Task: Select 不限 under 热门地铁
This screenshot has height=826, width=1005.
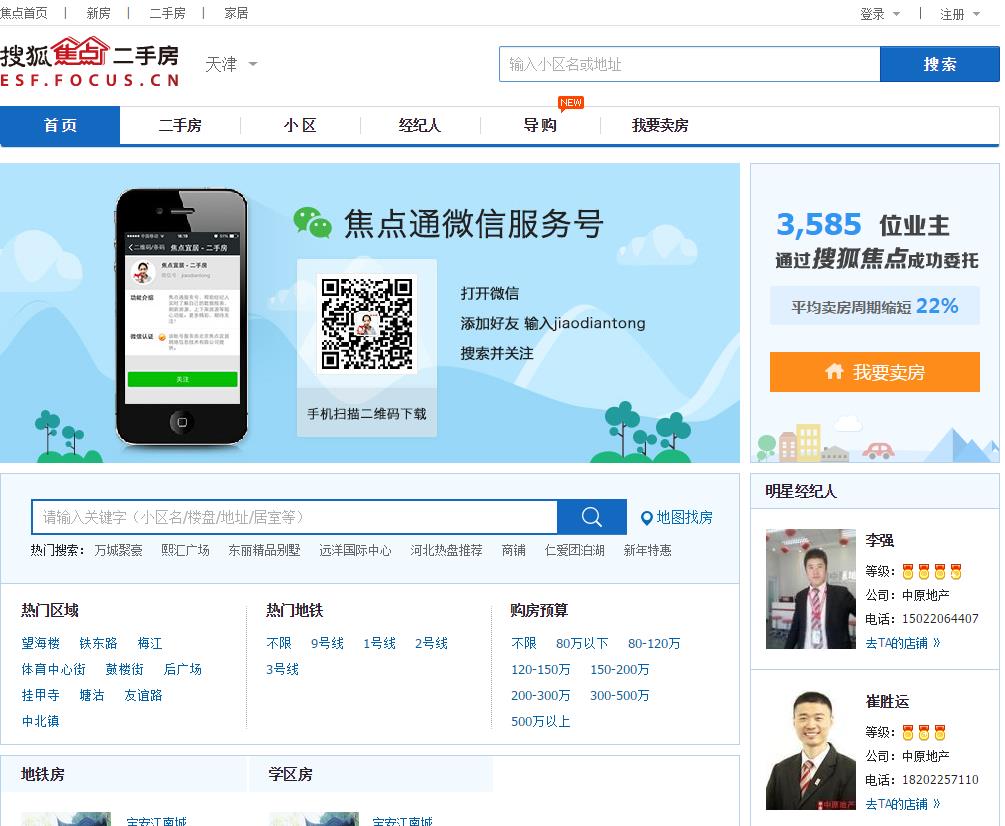Action: (x=279, y=643)
